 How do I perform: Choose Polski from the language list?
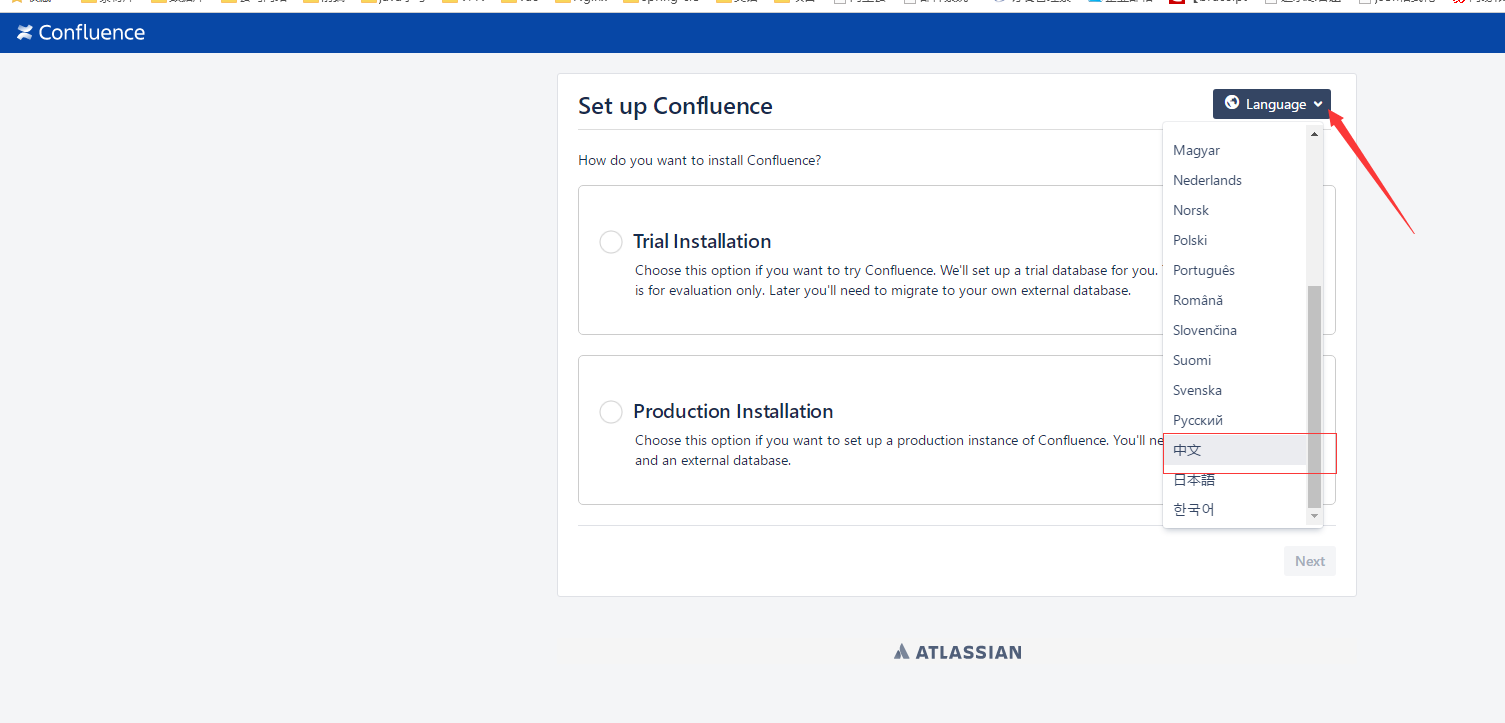click(1235, 240)
